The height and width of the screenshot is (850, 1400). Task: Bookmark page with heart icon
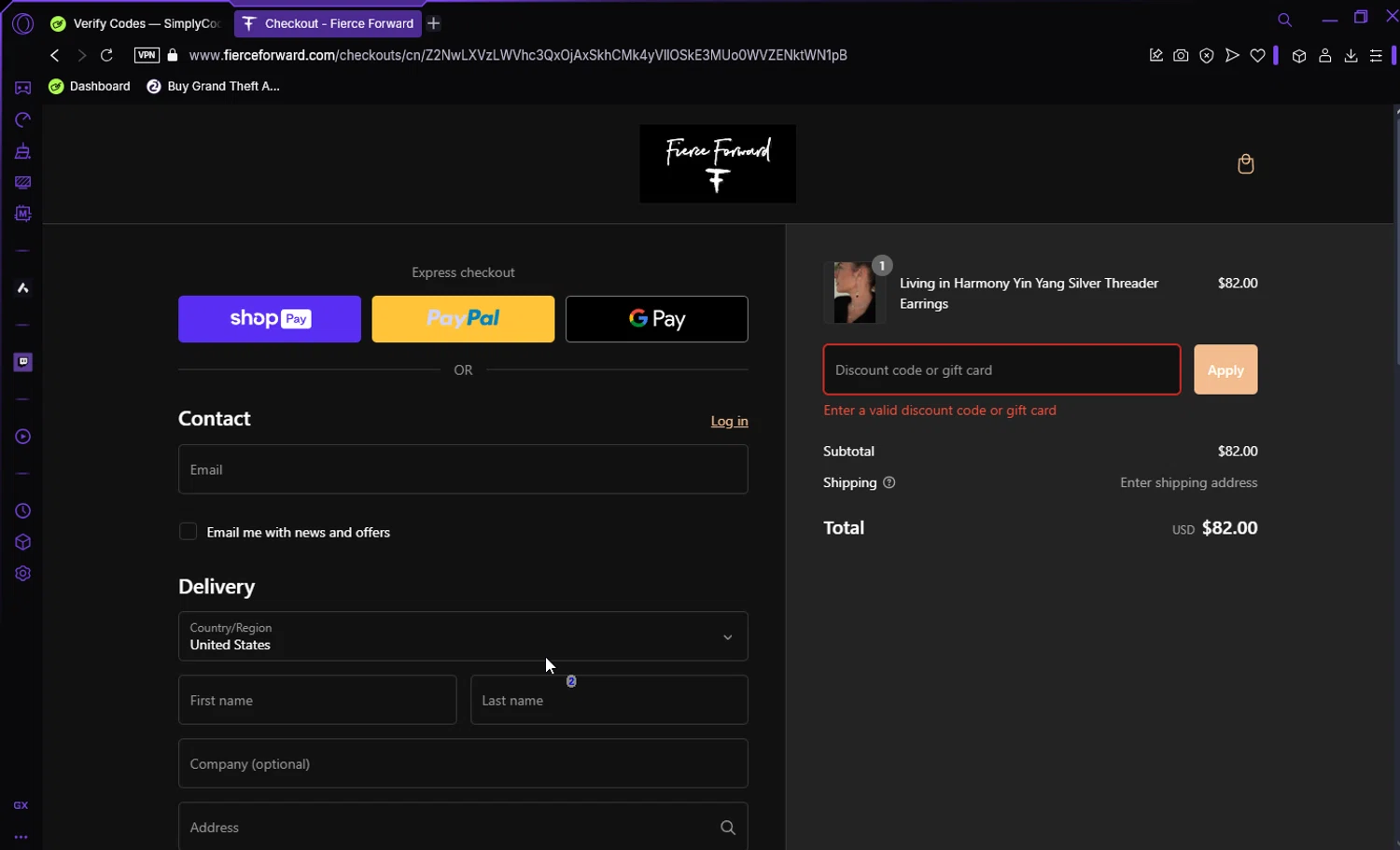[x=1257, y=56]
